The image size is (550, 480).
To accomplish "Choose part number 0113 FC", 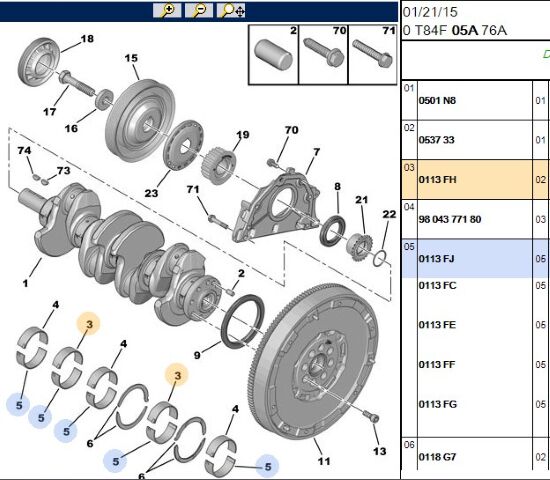I will (x=437, y=286).
